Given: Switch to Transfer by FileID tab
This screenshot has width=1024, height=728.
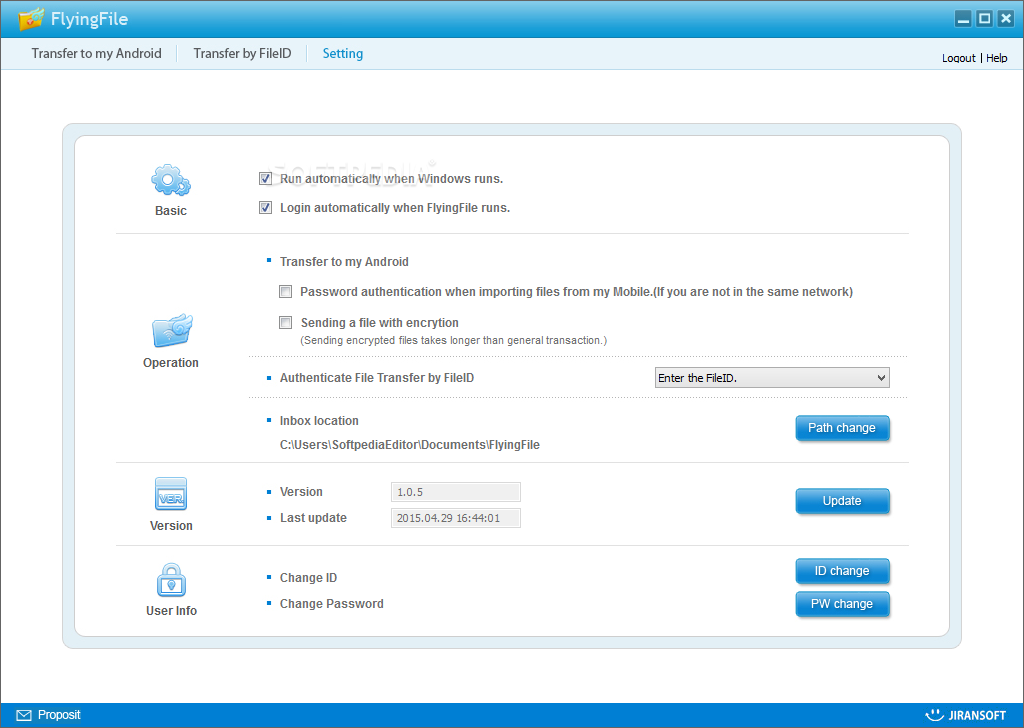Looking at the screenshot, I should 242,54.
